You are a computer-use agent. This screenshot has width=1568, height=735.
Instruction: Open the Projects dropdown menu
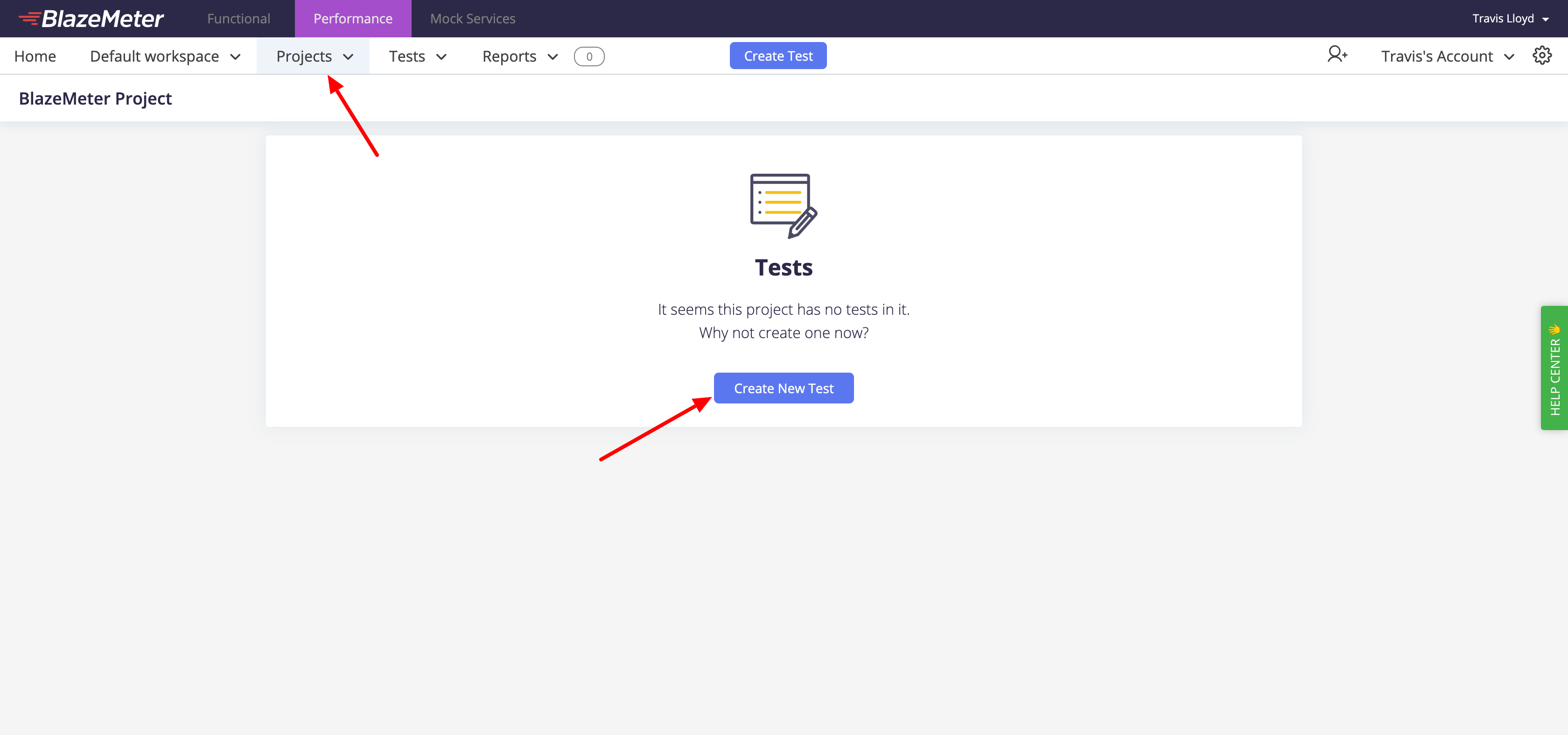tap(314, 57)
